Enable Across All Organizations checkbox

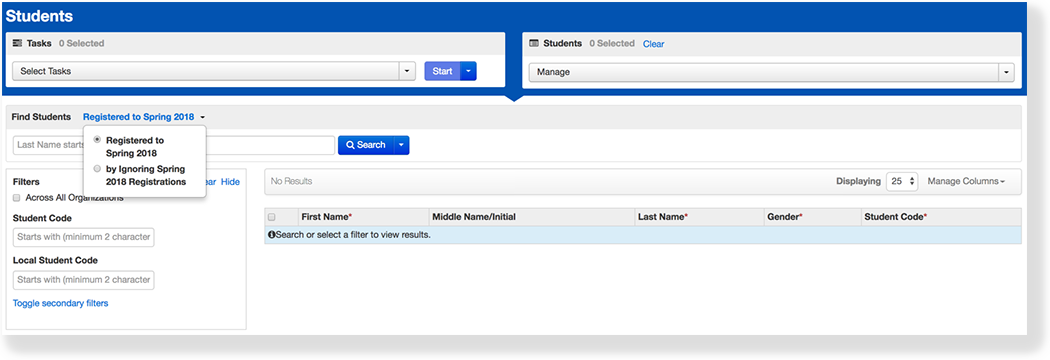17,197
